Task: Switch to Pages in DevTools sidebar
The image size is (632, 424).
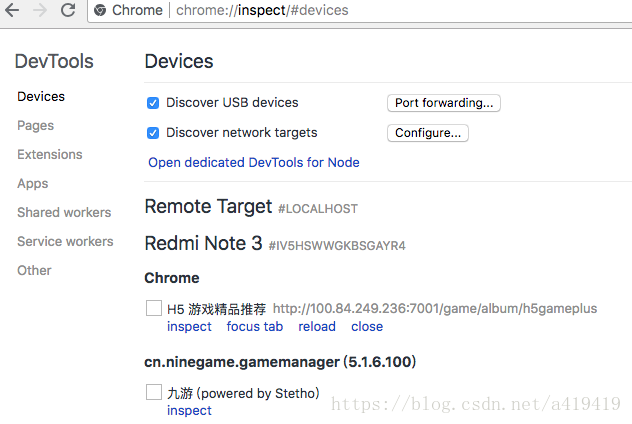Action: tap(35, 126)
